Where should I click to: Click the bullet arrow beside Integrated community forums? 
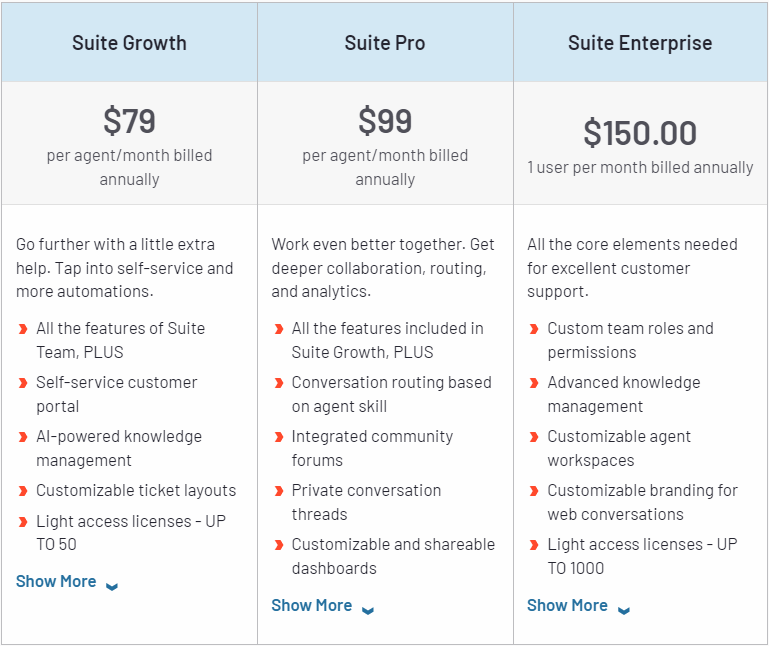pyautogui.click(x=278, y=437)
